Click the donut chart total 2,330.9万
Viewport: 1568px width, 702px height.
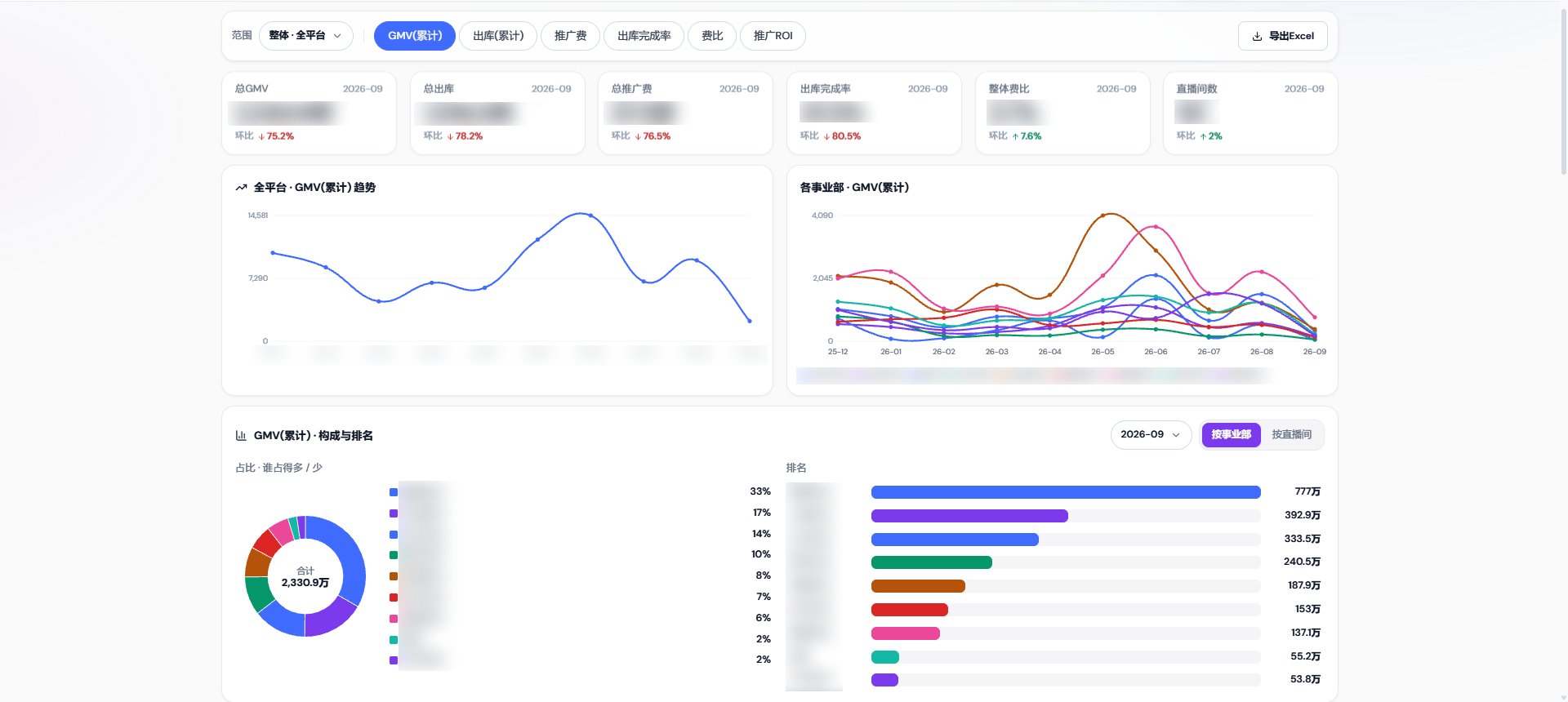(x=305, y=583)
